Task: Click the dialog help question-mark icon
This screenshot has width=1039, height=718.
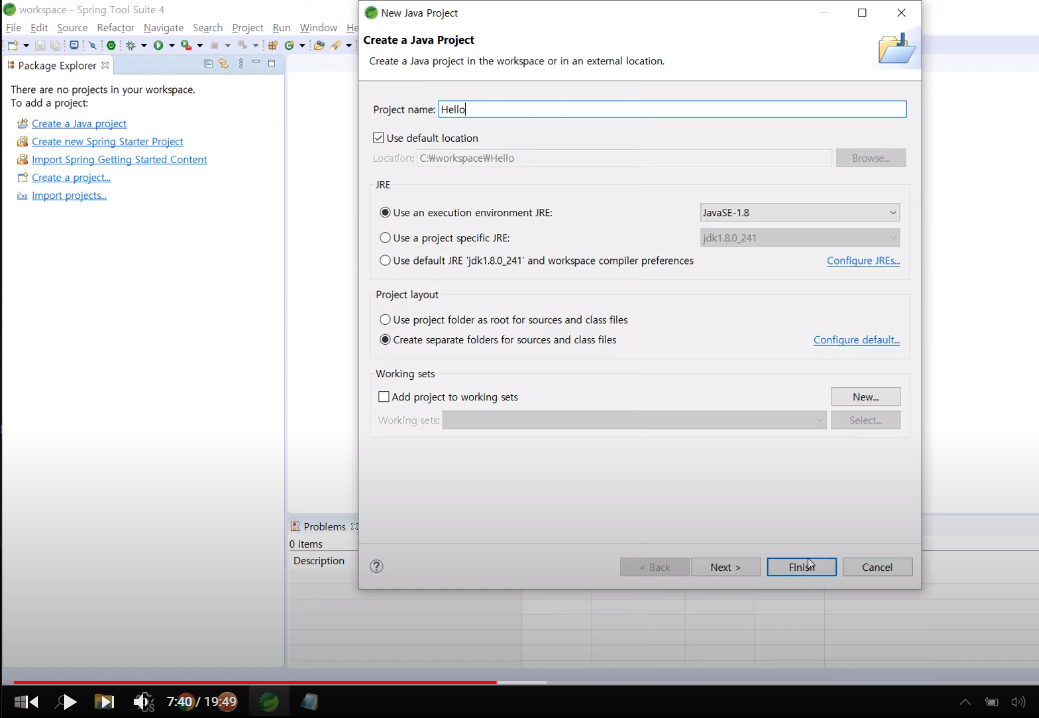Action: 376,566
